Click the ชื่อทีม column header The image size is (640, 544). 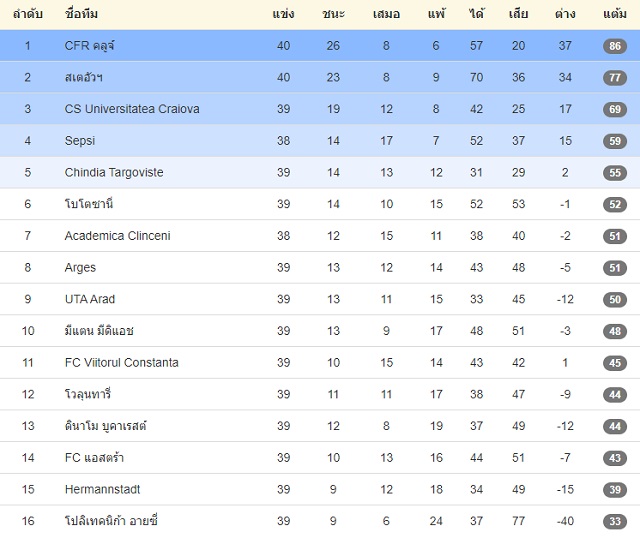tap(81, 14)
